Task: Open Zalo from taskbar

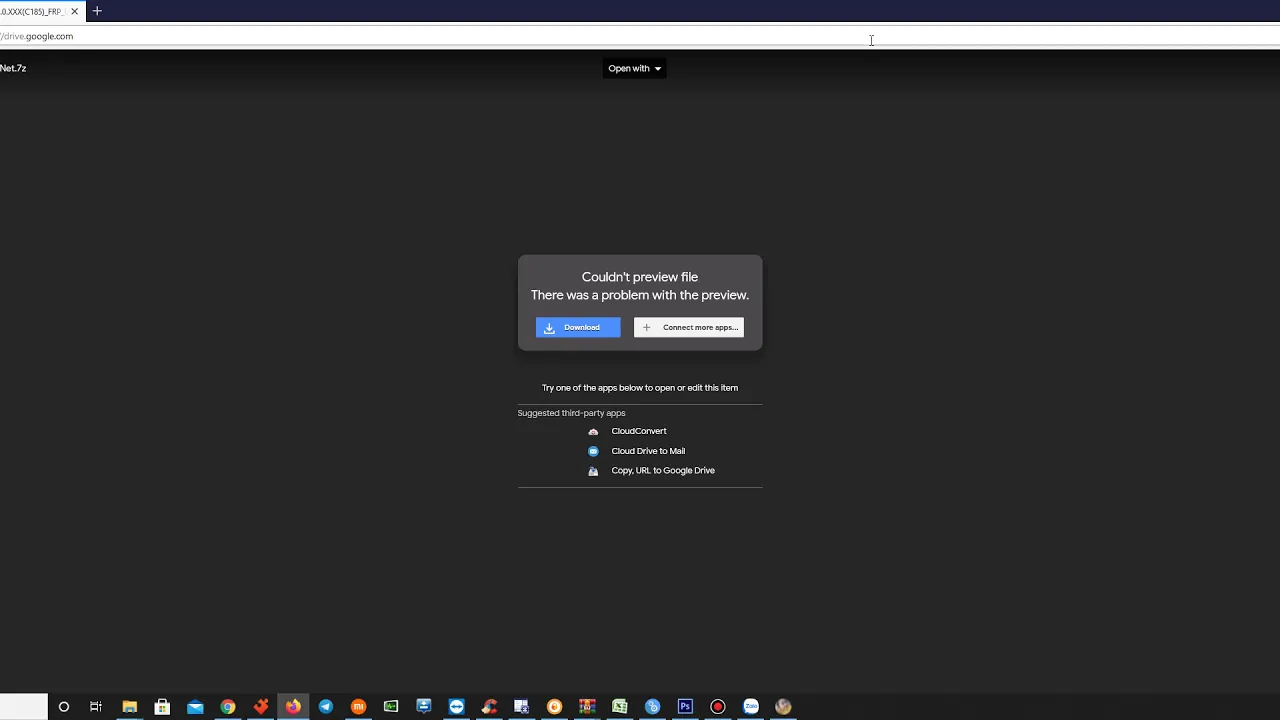Action: tap(751, 707)
